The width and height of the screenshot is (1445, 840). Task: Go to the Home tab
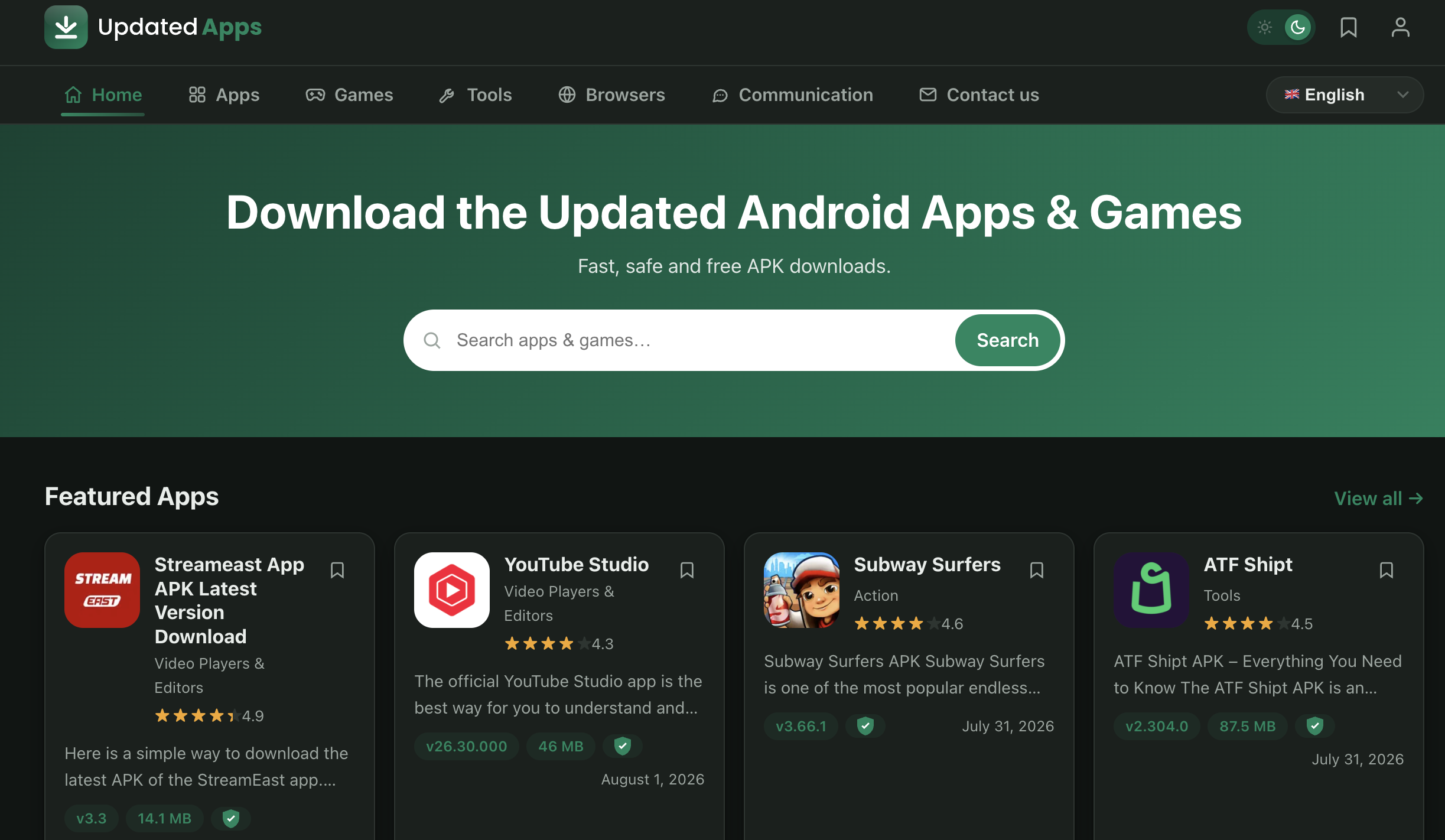[x=103, y=95]
